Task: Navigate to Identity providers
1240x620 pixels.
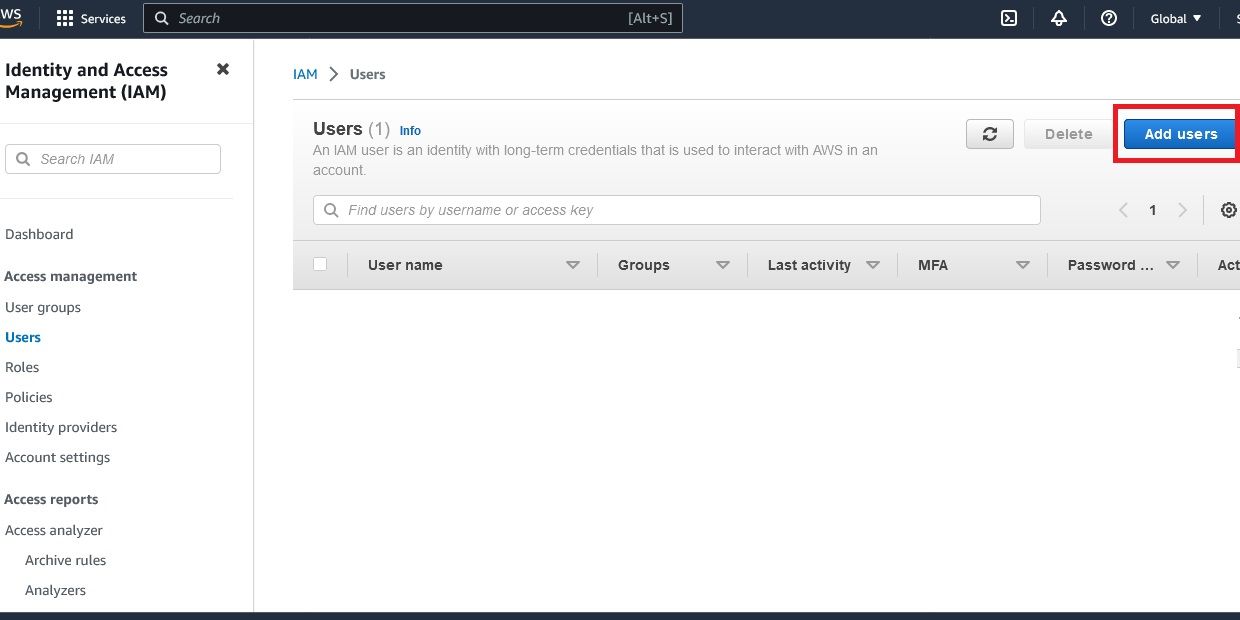Action: 61,427
